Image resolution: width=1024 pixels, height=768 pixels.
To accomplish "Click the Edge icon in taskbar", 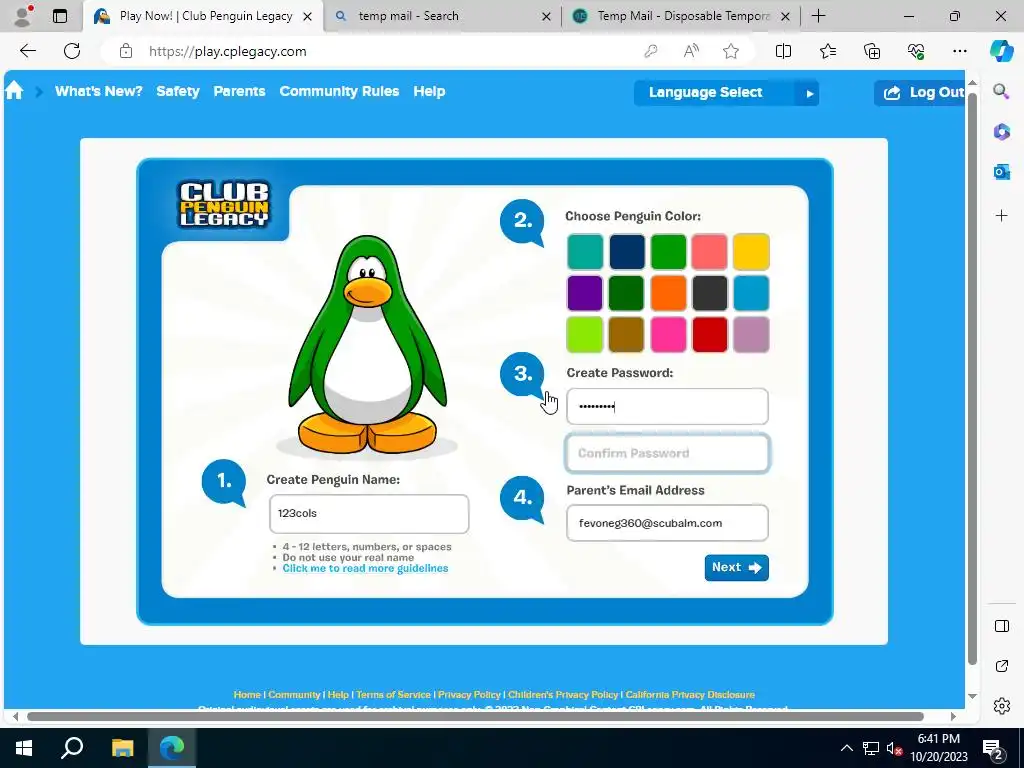I will tap(172, 748).
